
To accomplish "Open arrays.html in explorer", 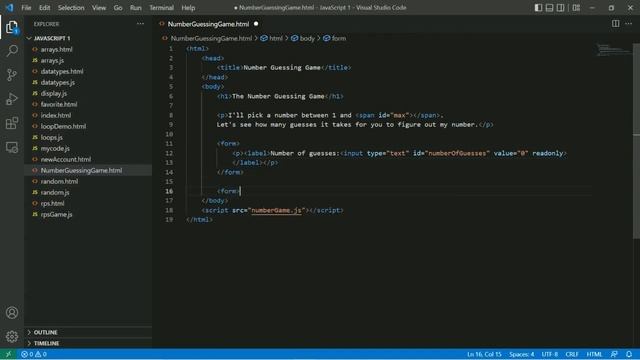I will (x=56, y=49).
